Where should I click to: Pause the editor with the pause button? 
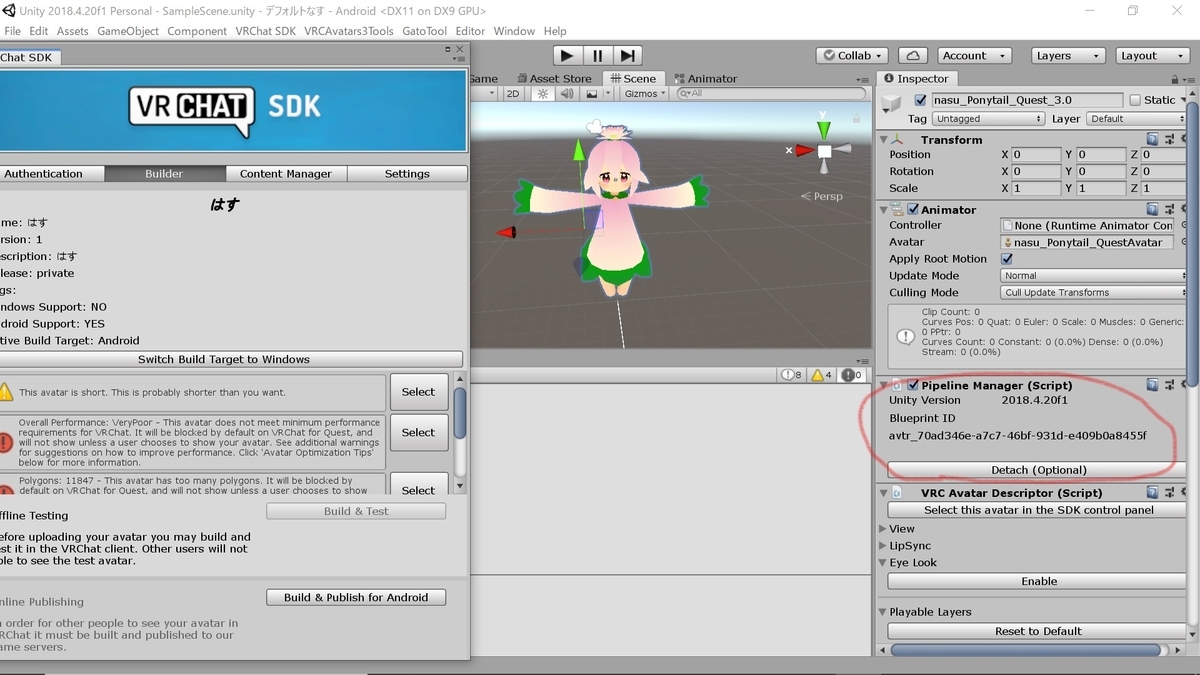pyautogui.click(x=597, y=56)
